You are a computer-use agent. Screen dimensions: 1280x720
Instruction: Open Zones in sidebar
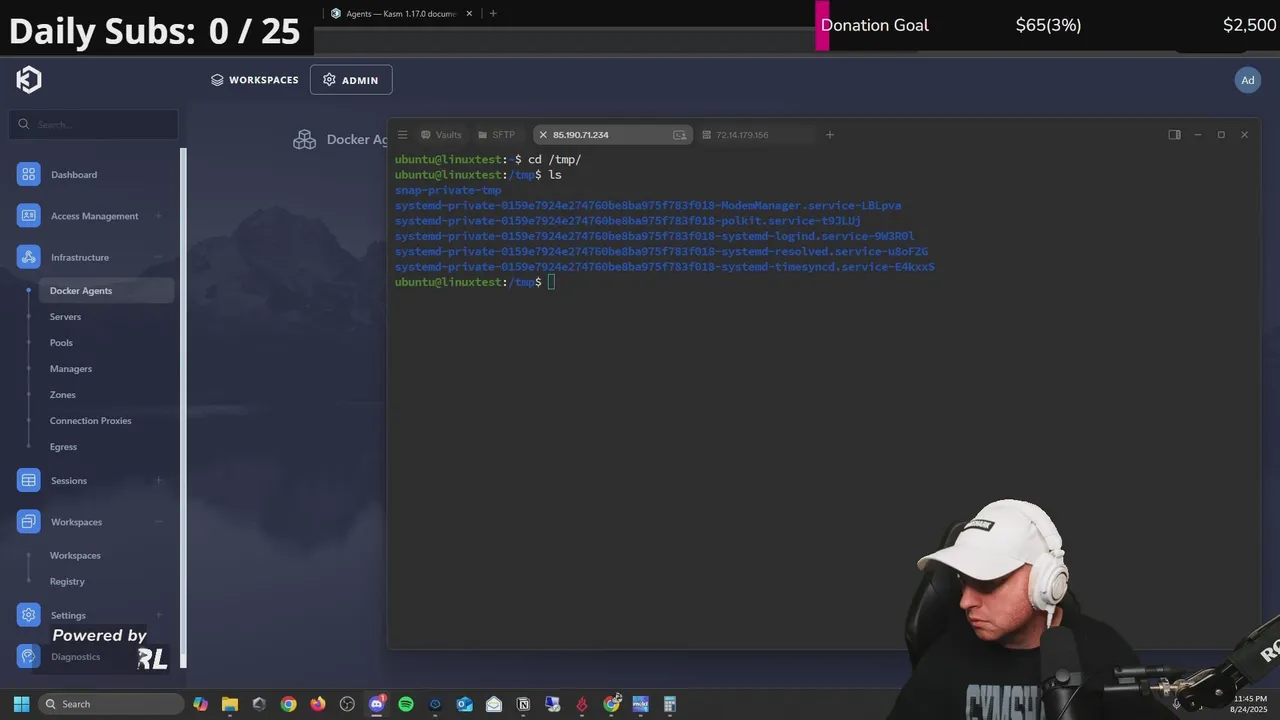pyautogui.click(x=62, y=395)
